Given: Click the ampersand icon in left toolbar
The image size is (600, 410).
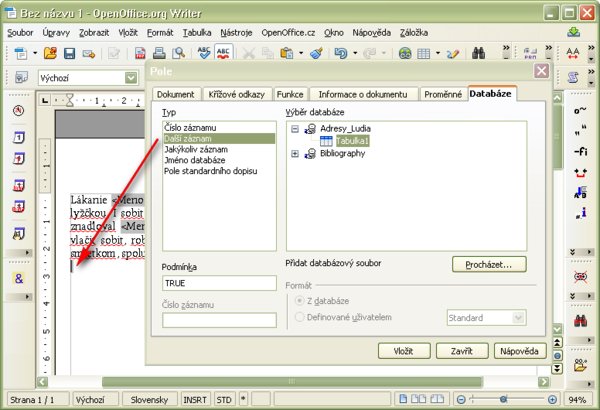Looking at the screenshot, I should click(18, 278).
